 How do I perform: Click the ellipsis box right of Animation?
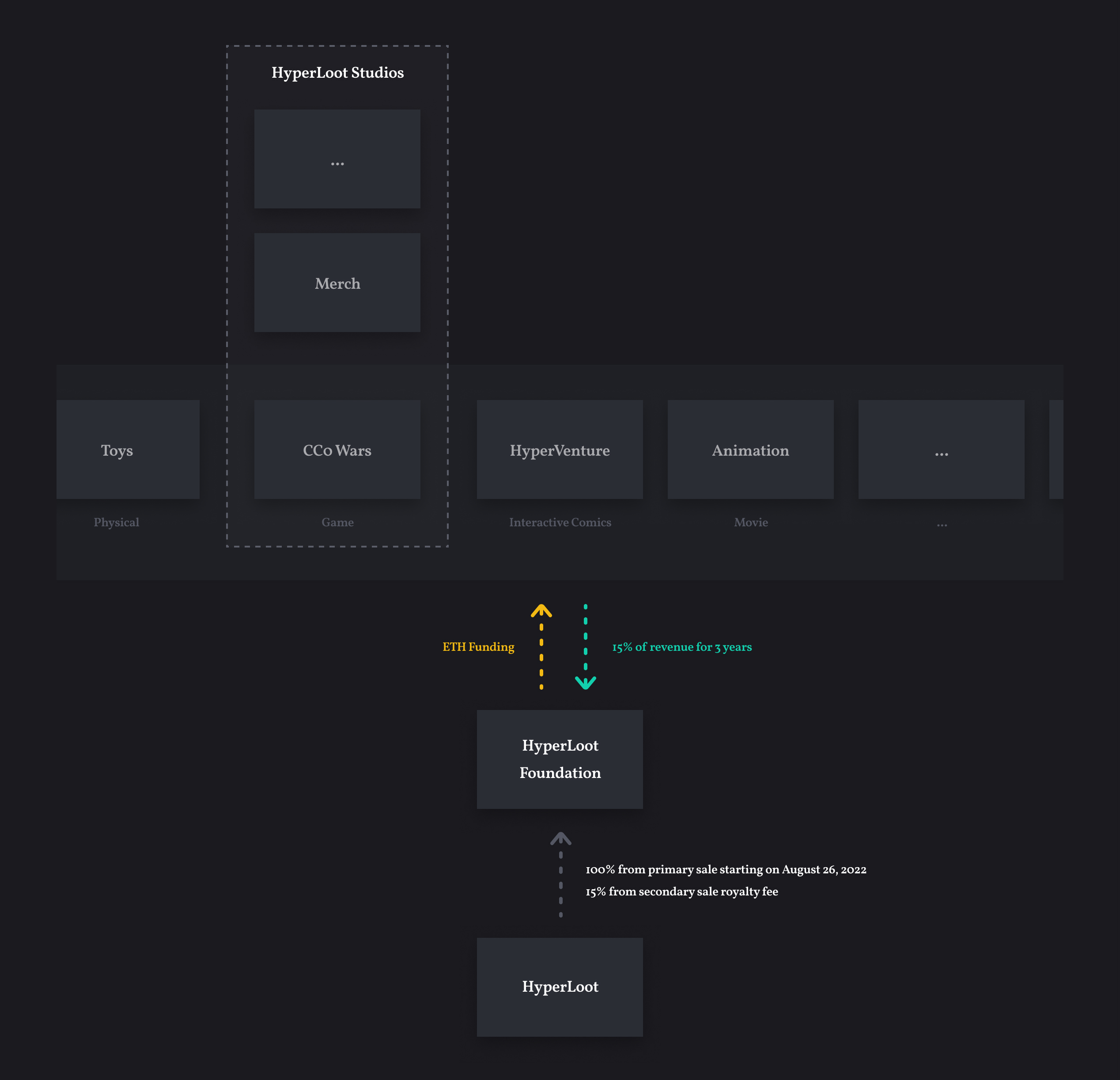(941, 449)
